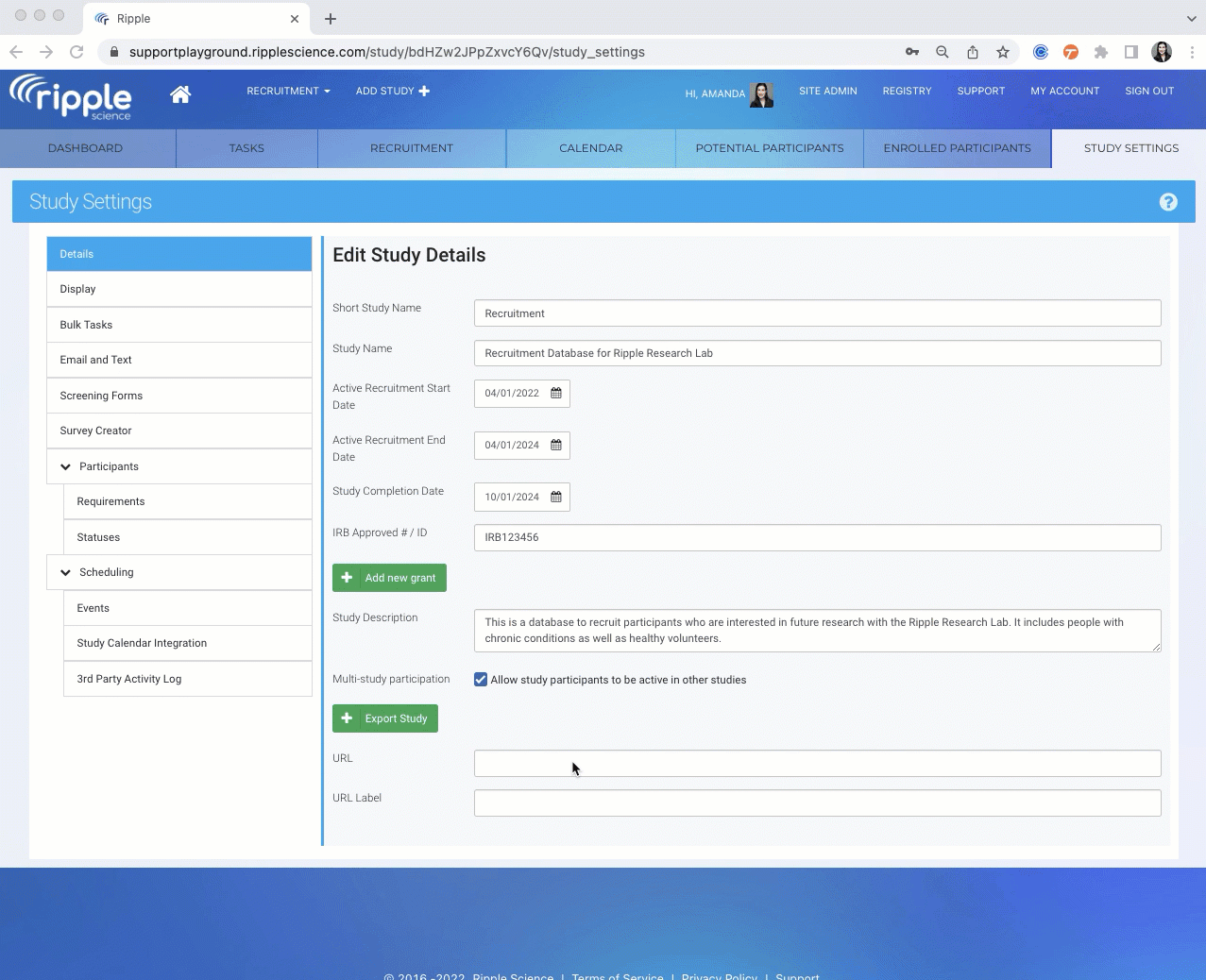Image resolution: width=1206 pixels, height=980 pixels.
Task: Collapse the Participants section in sidebar
Action: pyautogui.click(x=66, y=466)
